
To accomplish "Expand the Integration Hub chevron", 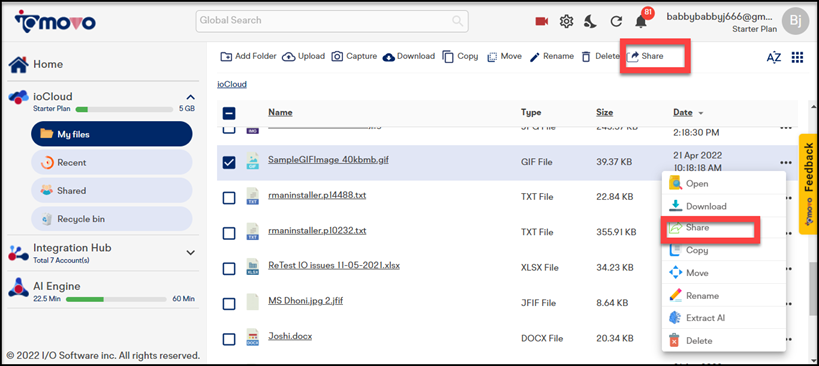I will (x=191, y=253).
